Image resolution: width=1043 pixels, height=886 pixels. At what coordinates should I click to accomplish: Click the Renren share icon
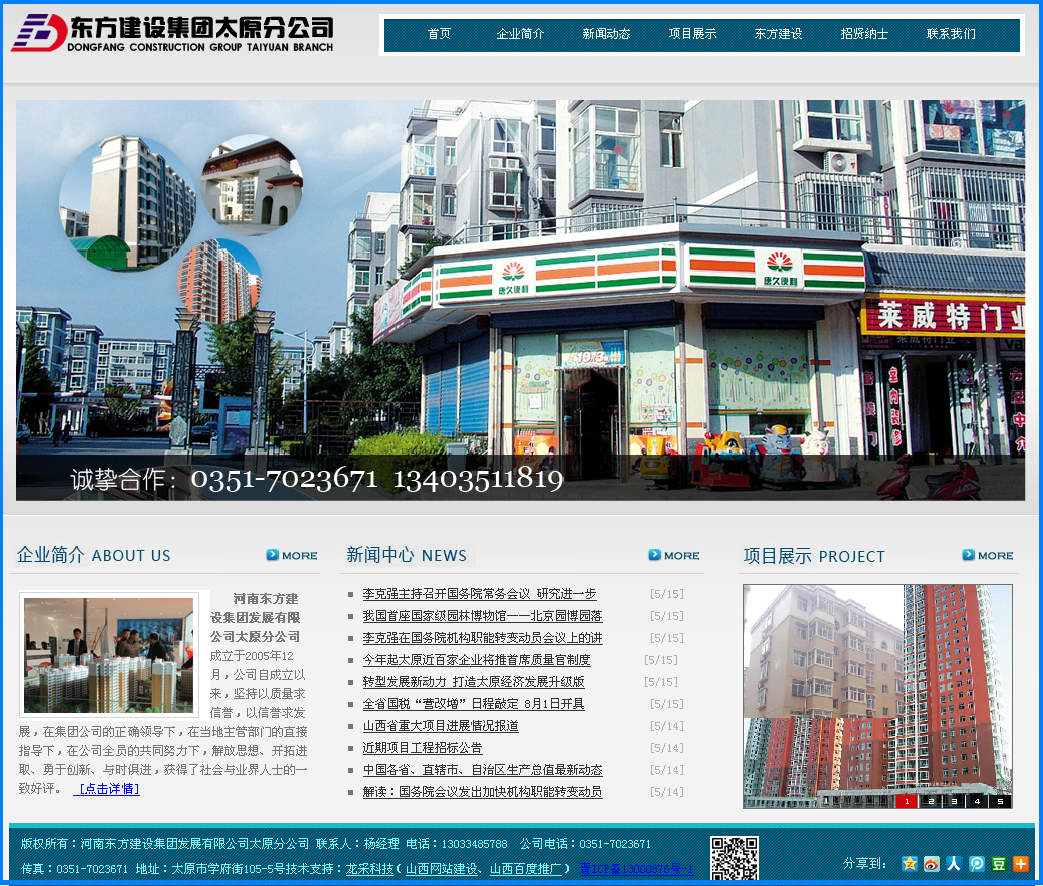(954, 863)
